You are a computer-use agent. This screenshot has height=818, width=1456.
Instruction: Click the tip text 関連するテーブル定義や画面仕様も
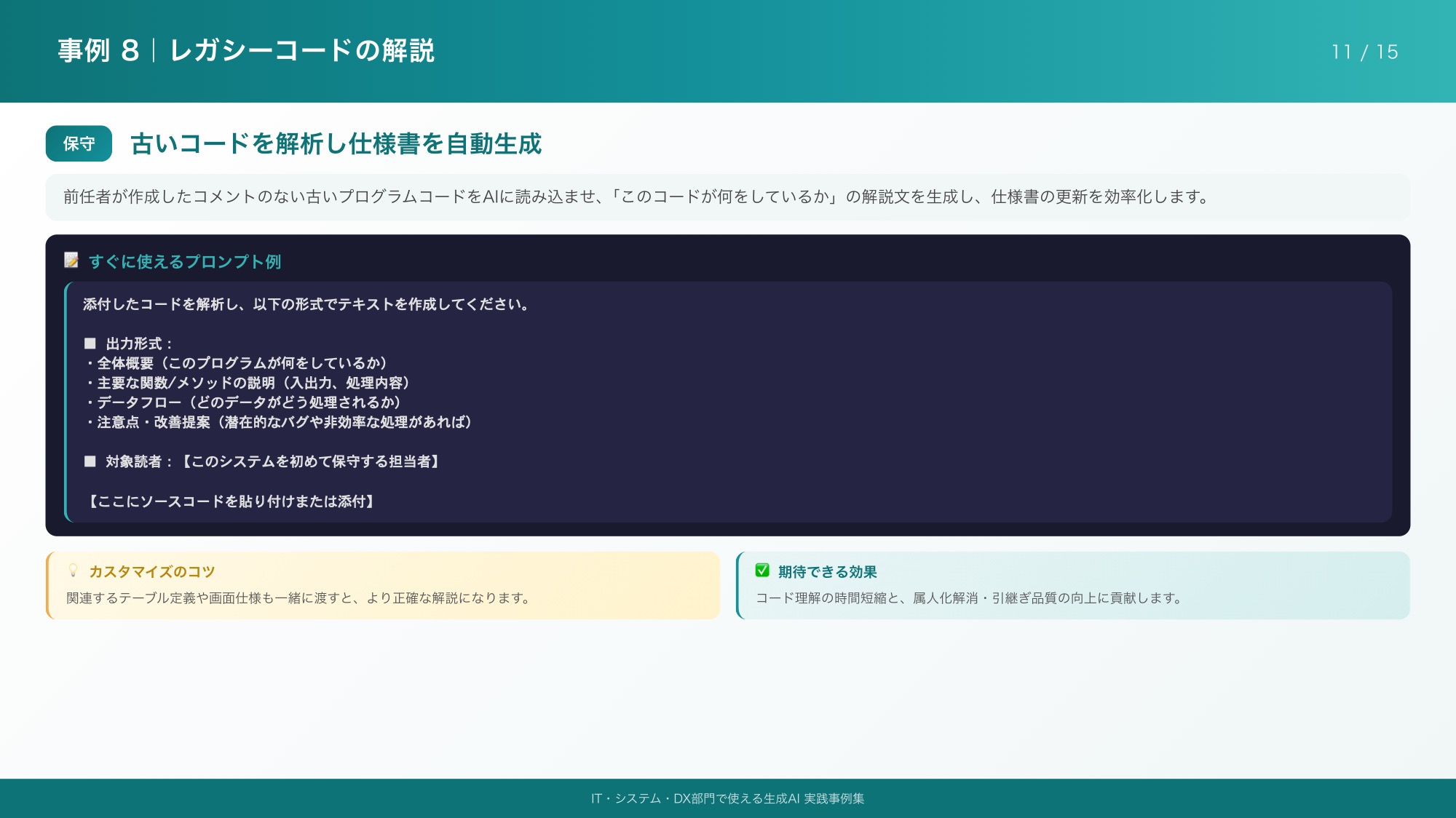[x=298, y=598]
